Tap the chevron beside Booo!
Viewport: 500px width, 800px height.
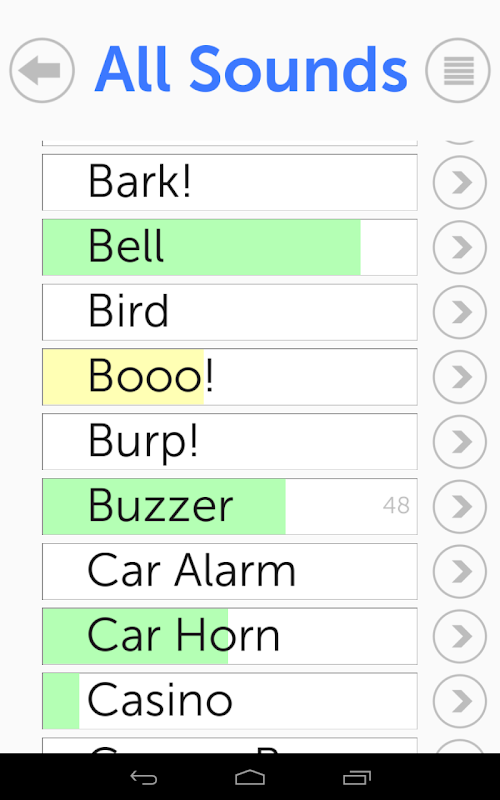pos(460,377)
